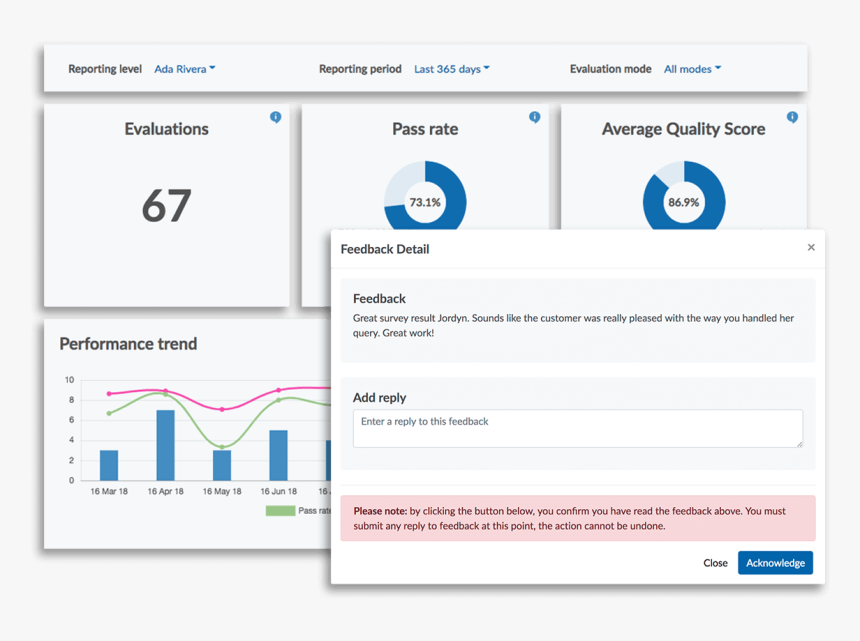The width and height of the screenshot is (860, 641).
Task: Show info for Average Quality Score card
Action: [792, 117]
